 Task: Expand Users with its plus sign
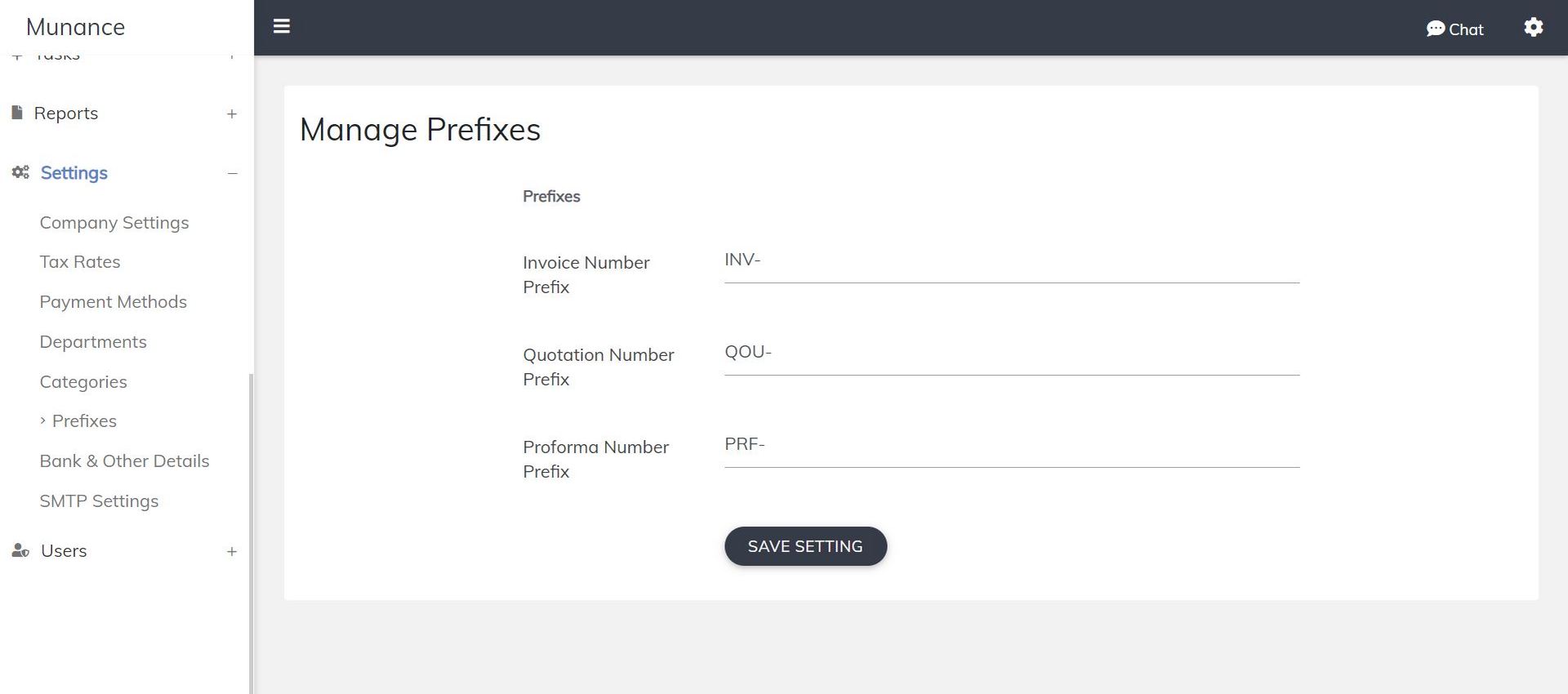click(232, 552)
